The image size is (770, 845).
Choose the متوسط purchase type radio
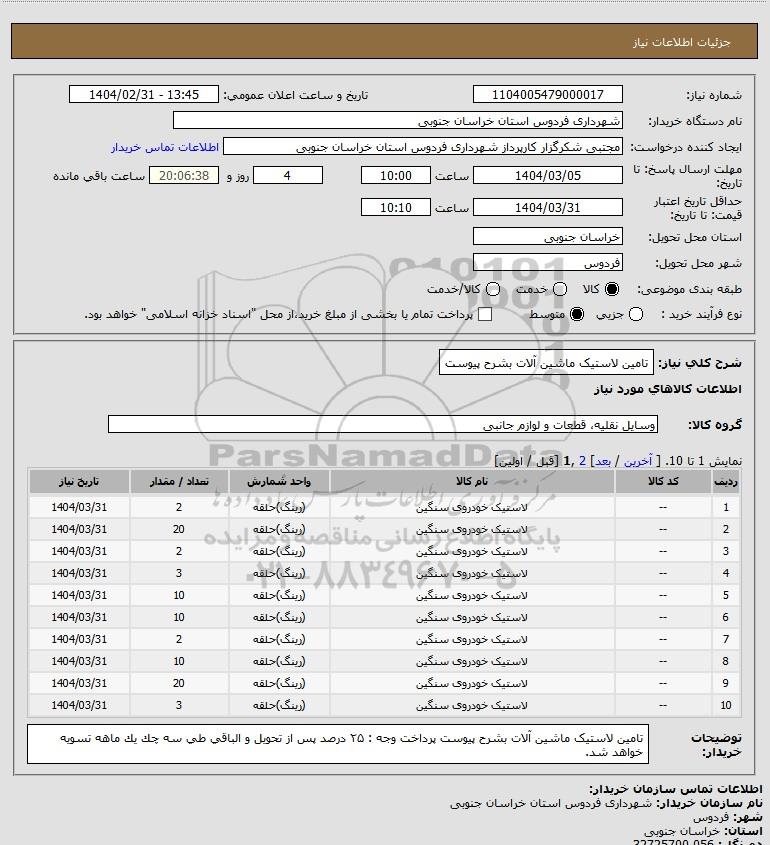577,314
